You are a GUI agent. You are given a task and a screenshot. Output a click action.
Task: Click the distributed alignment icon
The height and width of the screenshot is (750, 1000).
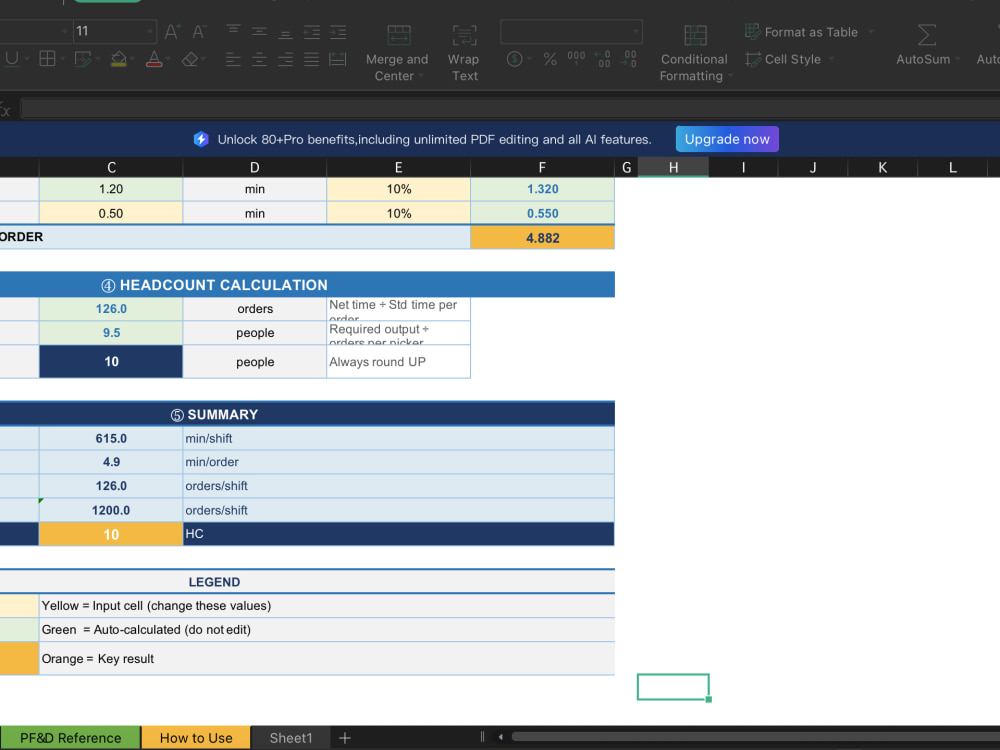coord(337,59)
